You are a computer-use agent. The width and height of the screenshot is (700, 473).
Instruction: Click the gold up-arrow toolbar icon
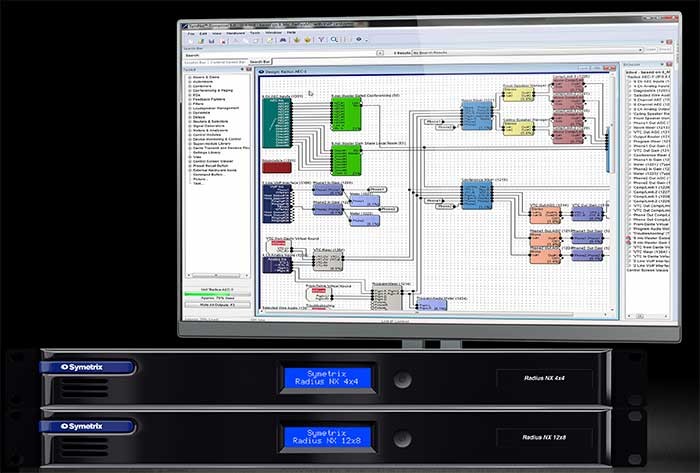pyautogui.click(x=308, y=40)
